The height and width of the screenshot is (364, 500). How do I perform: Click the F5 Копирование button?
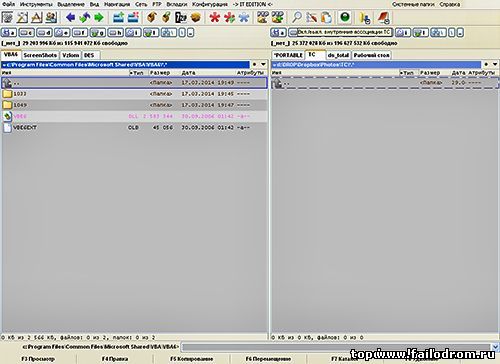(191, 359)
